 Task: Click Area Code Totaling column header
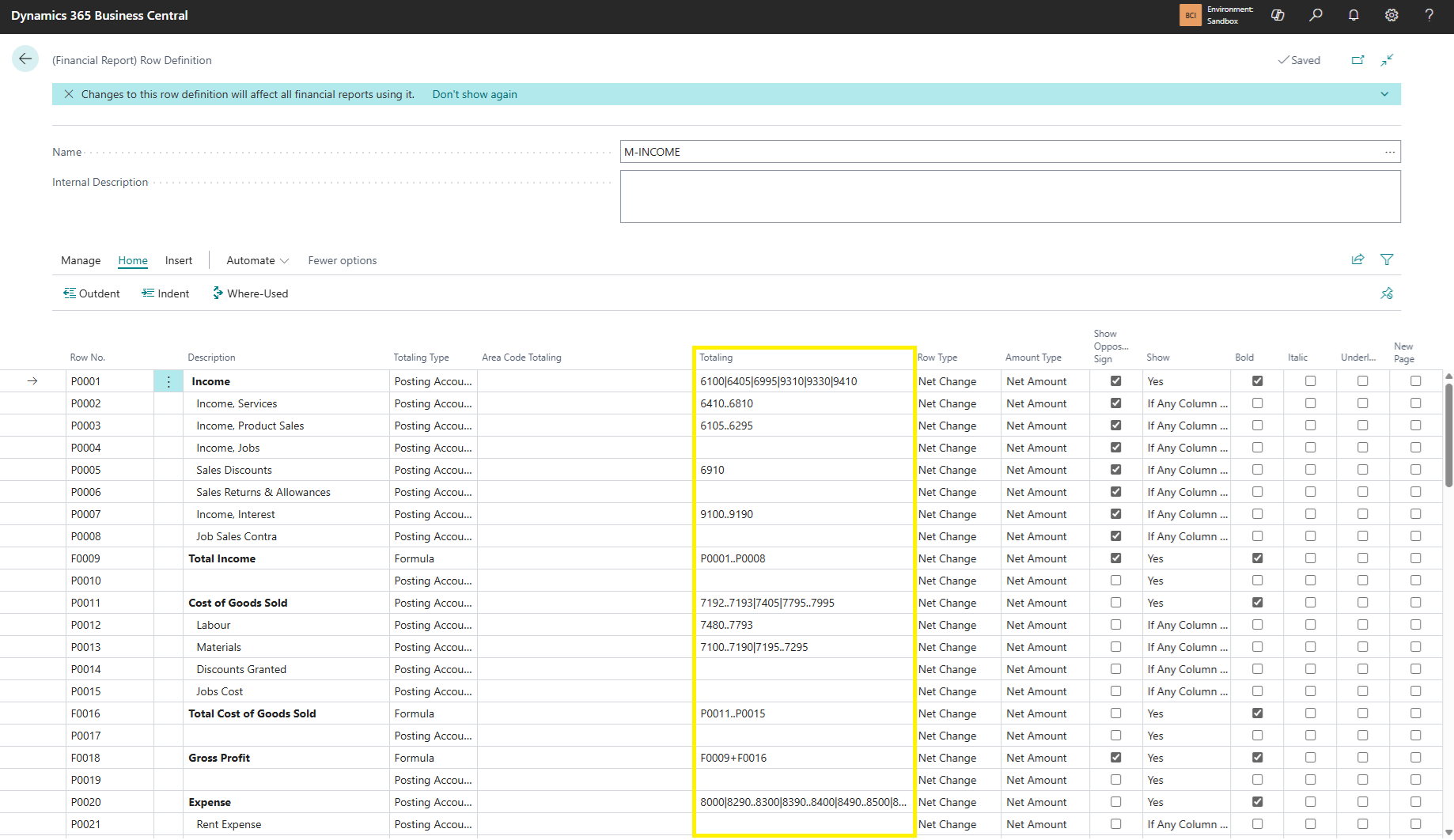coord(521,358)
